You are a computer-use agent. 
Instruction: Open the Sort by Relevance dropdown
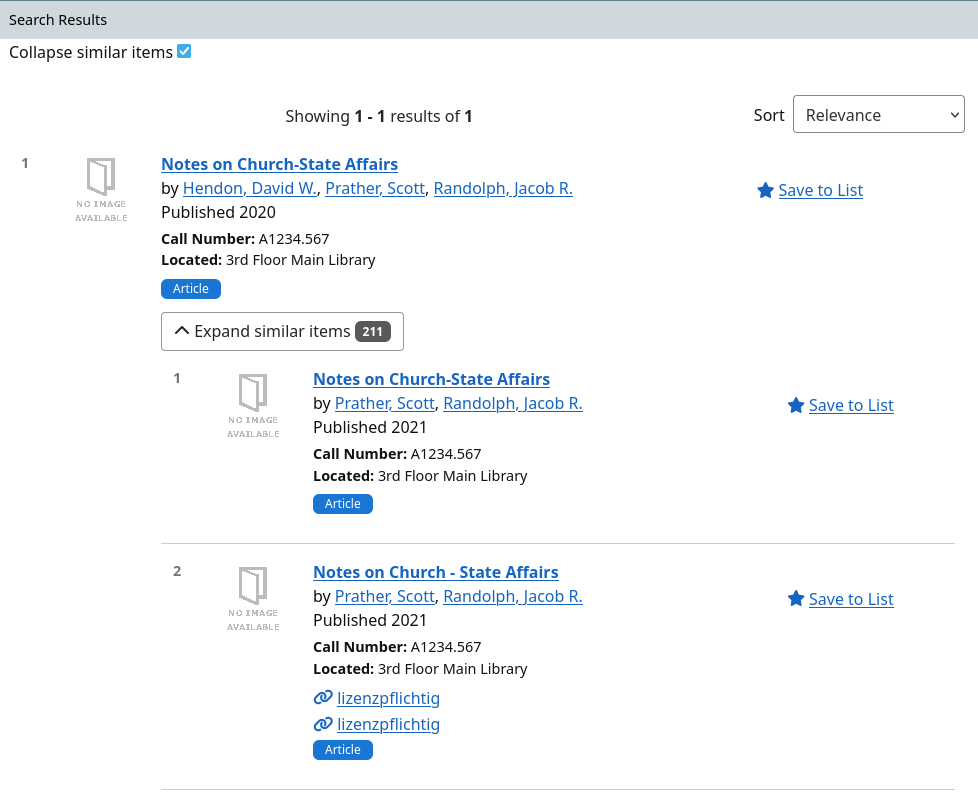coord(878,114)
